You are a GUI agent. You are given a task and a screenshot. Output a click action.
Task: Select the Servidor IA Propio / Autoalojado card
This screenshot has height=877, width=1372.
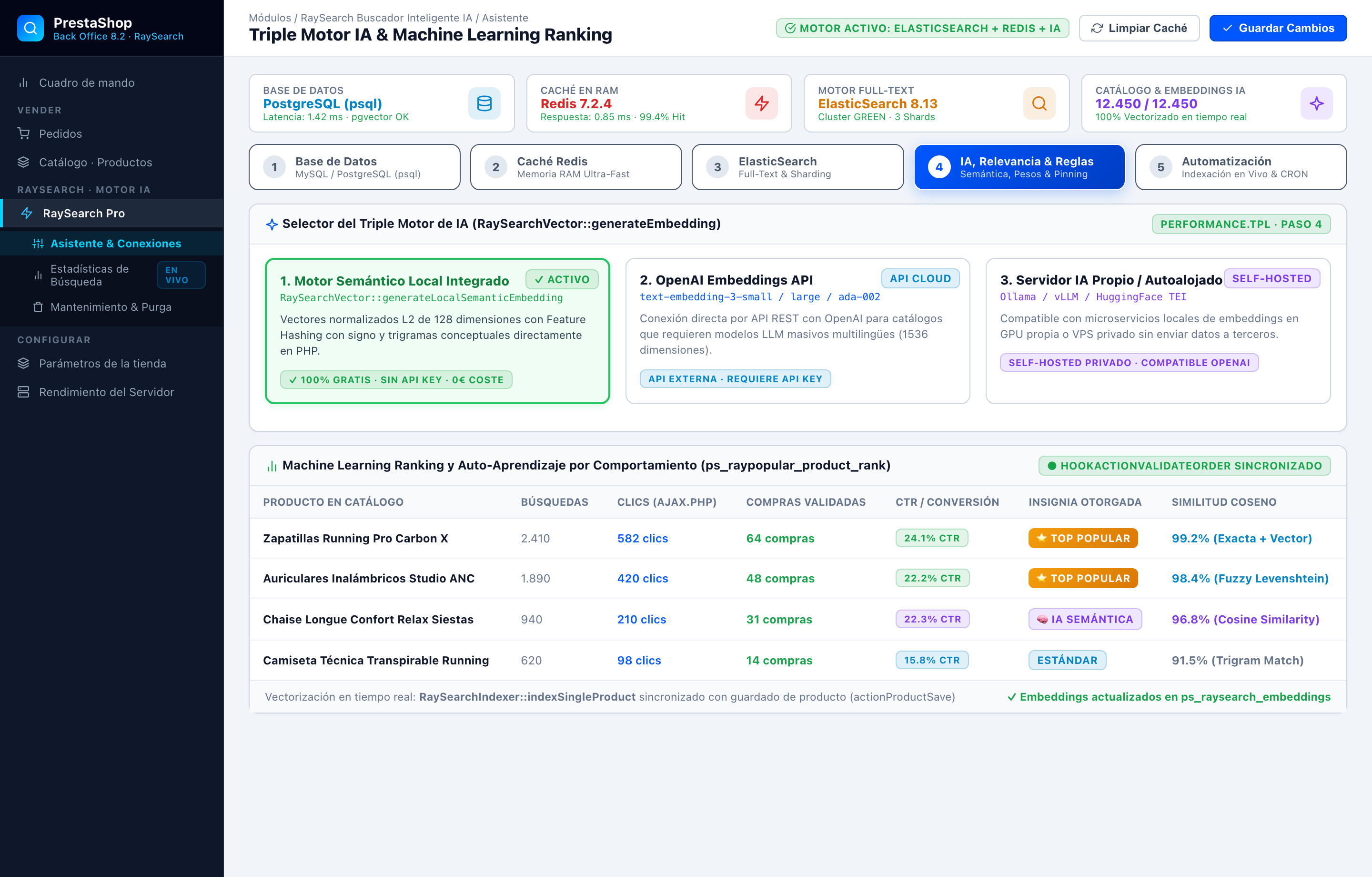(1158, 331)
